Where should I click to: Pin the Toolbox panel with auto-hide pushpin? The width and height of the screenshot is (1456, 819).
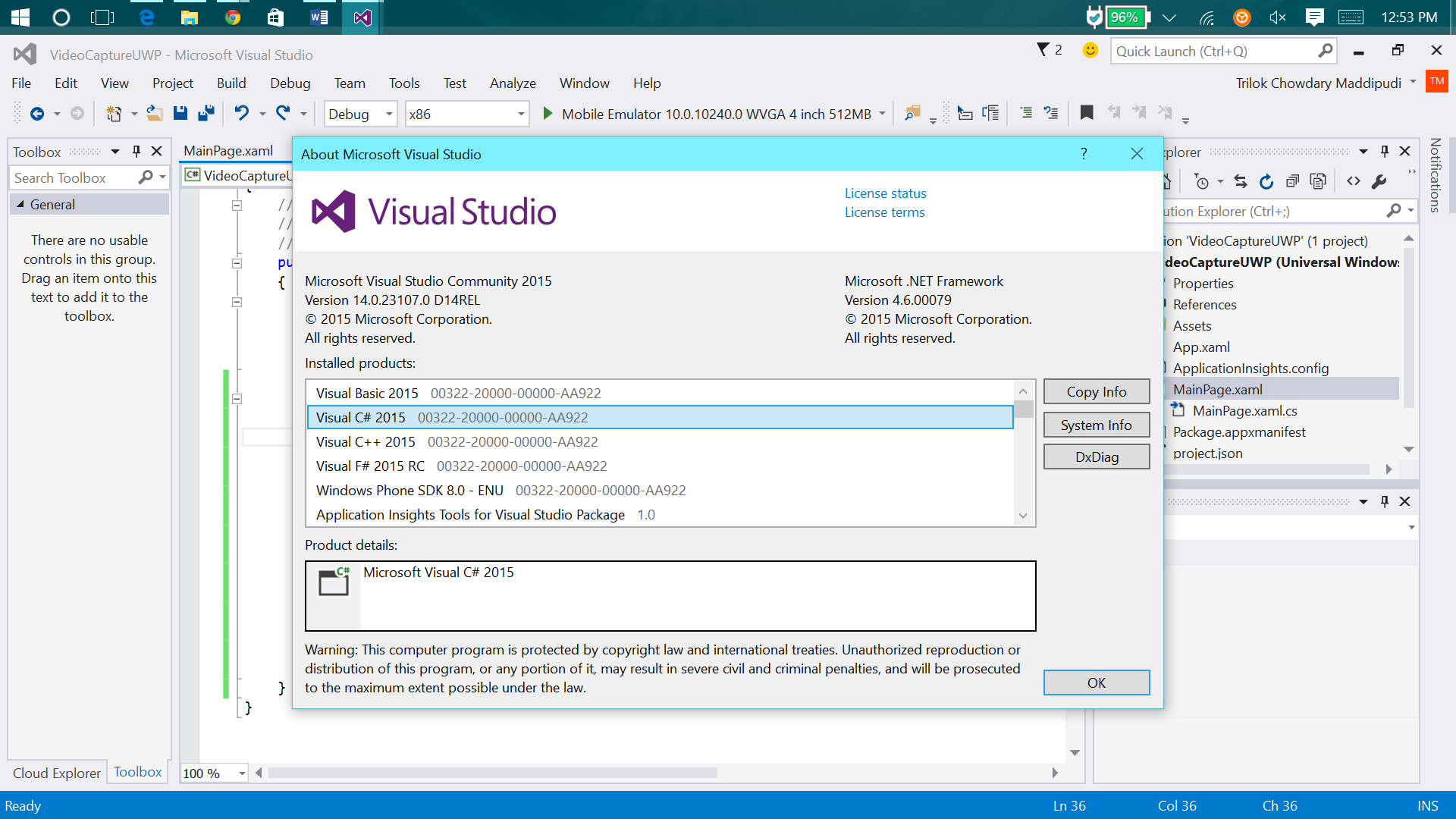click(x=136, y=152)
